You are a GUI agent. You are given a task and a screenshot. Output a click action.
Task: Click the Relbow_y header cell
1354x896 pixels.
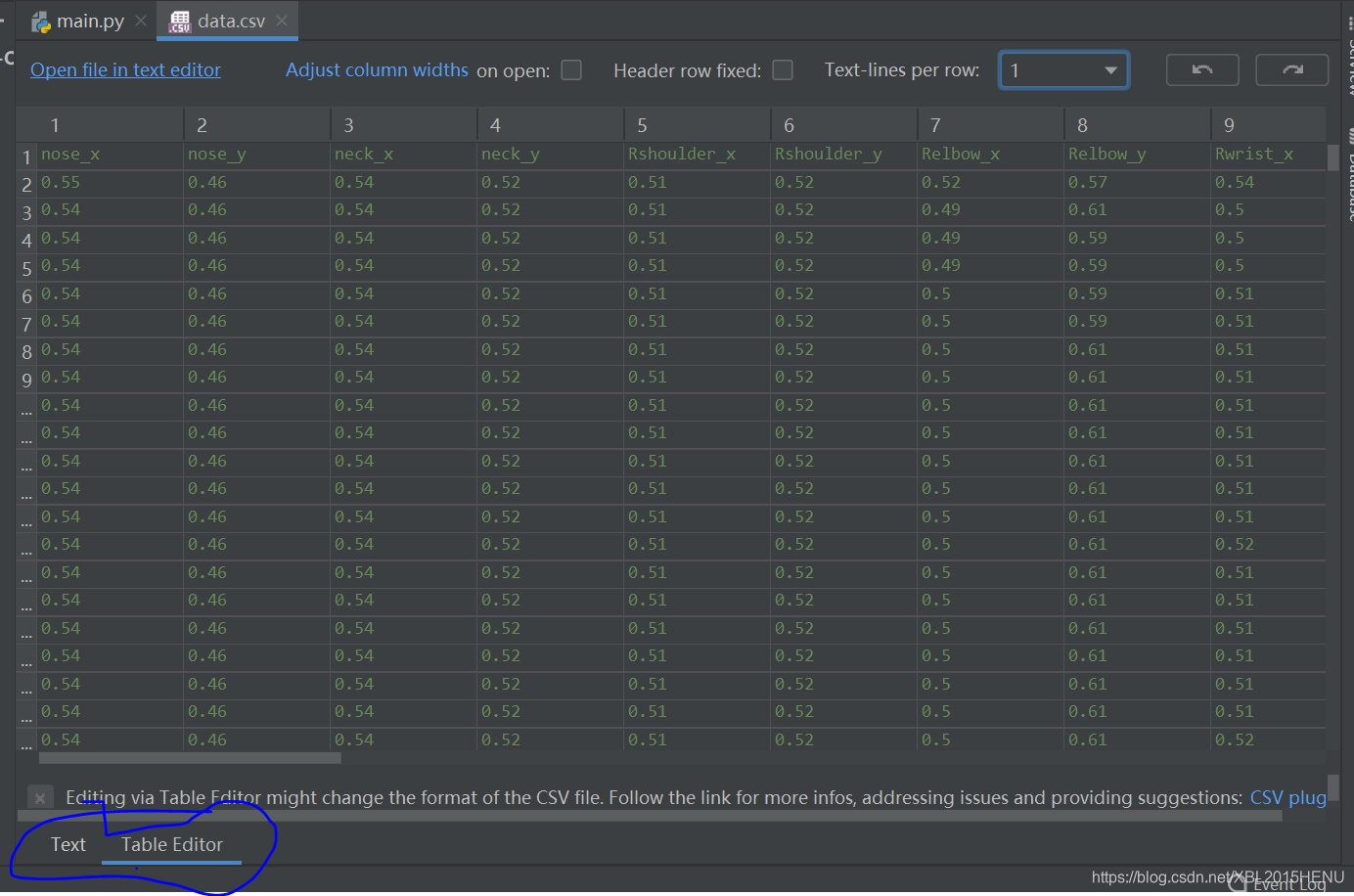tap(1137, 155)
